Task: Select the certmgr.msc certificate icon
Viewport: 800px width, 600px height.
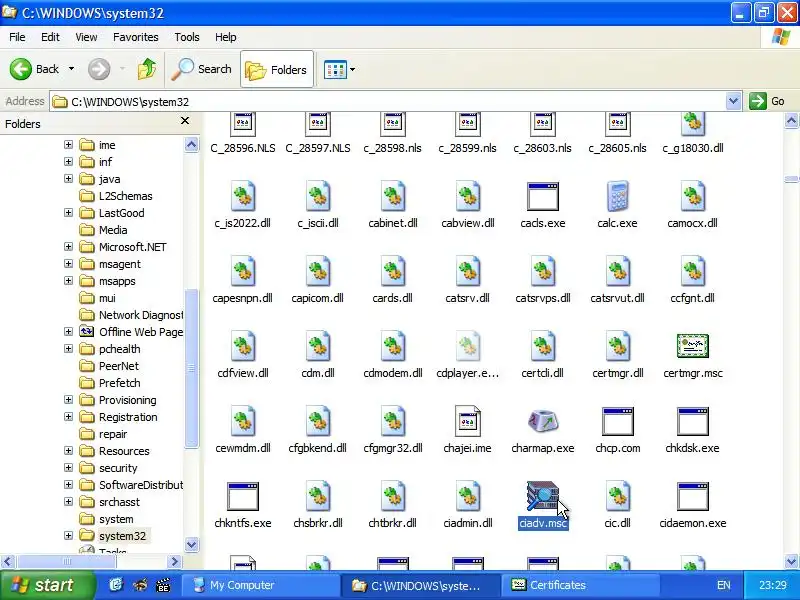Action: [x=692, y=346]
